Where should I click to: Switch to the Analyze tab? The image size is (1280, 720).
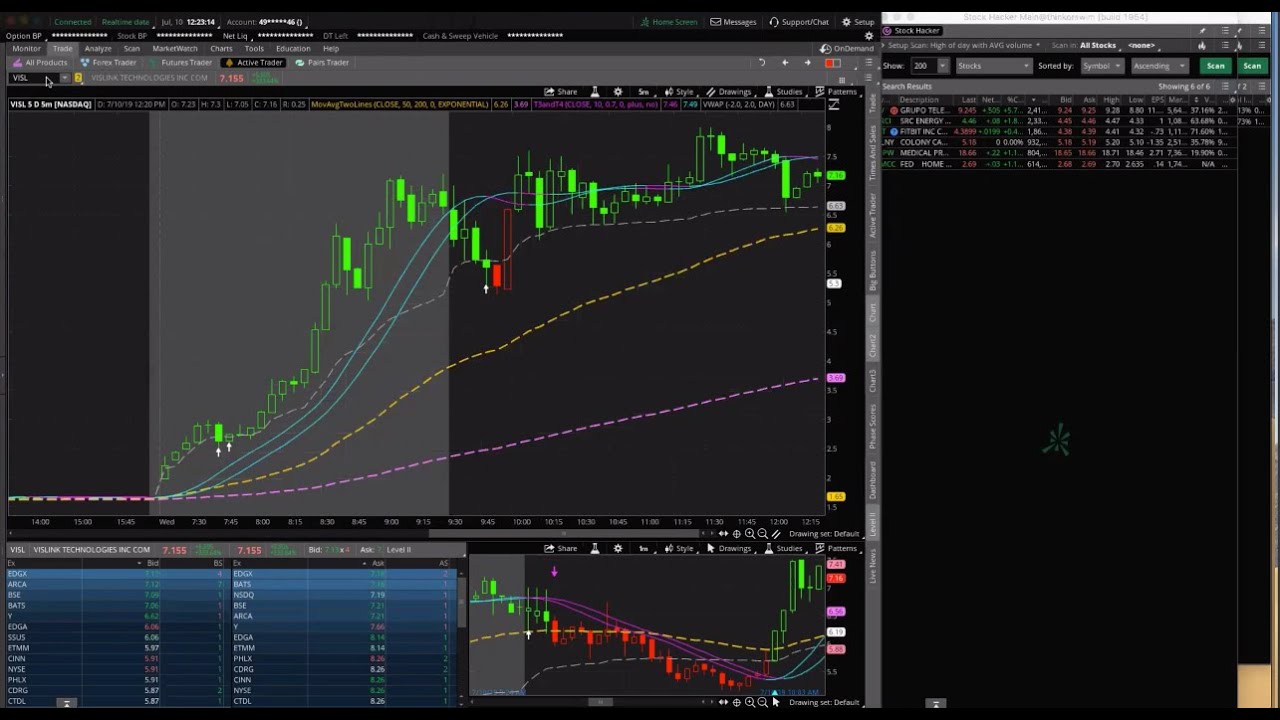click(98, 48)
